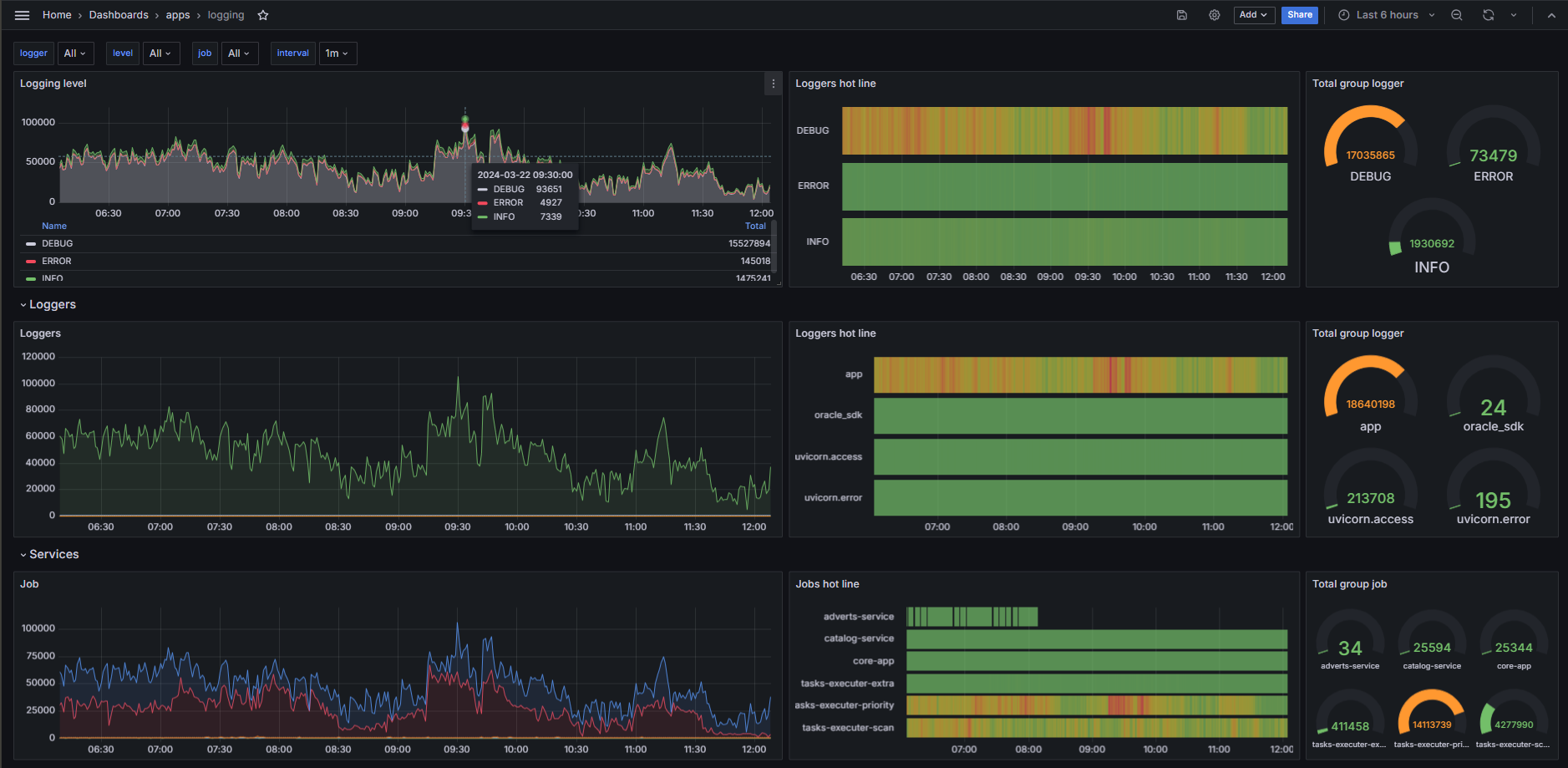Viewport: 1568px width, 768px height.
Task: Open Logging level panel menu dots
Action: (x=774, y=84)
